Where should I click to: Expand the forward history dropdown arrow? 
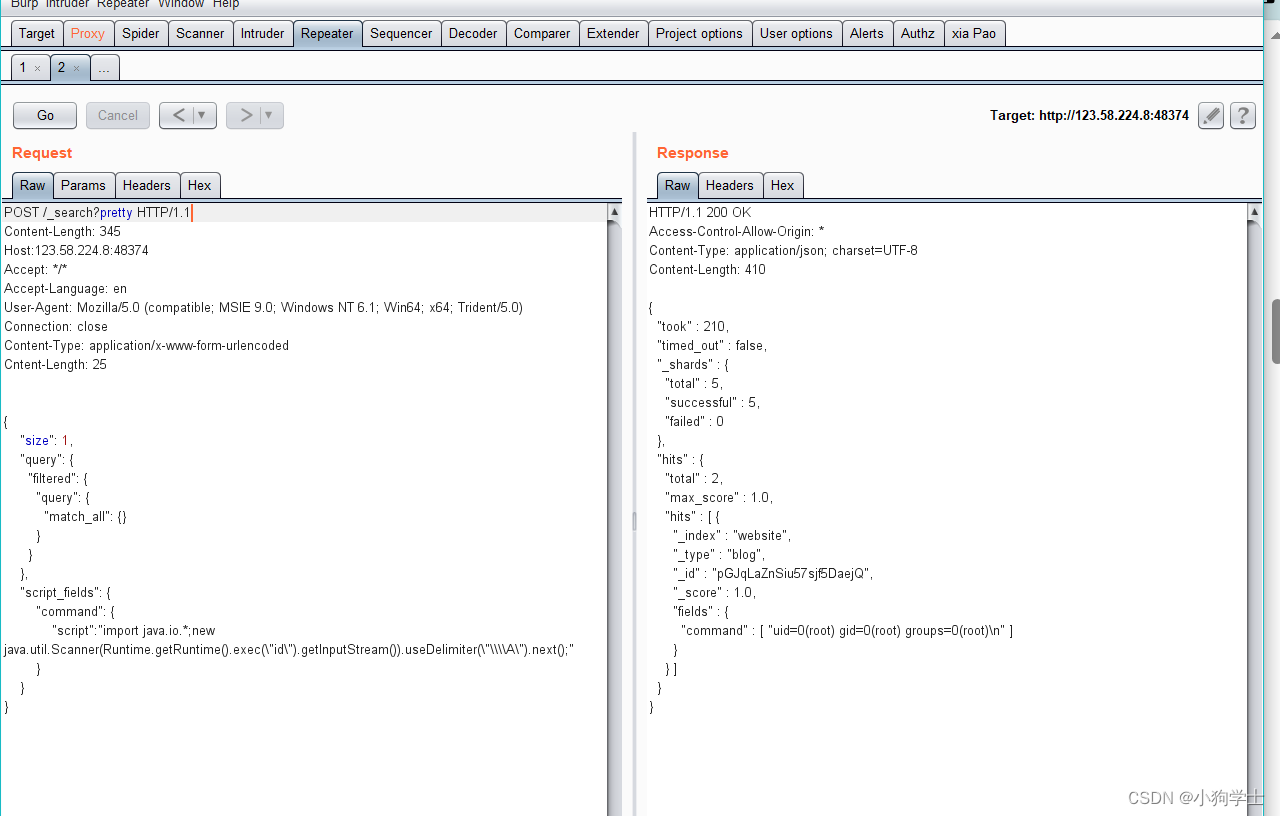click(270, 115)
